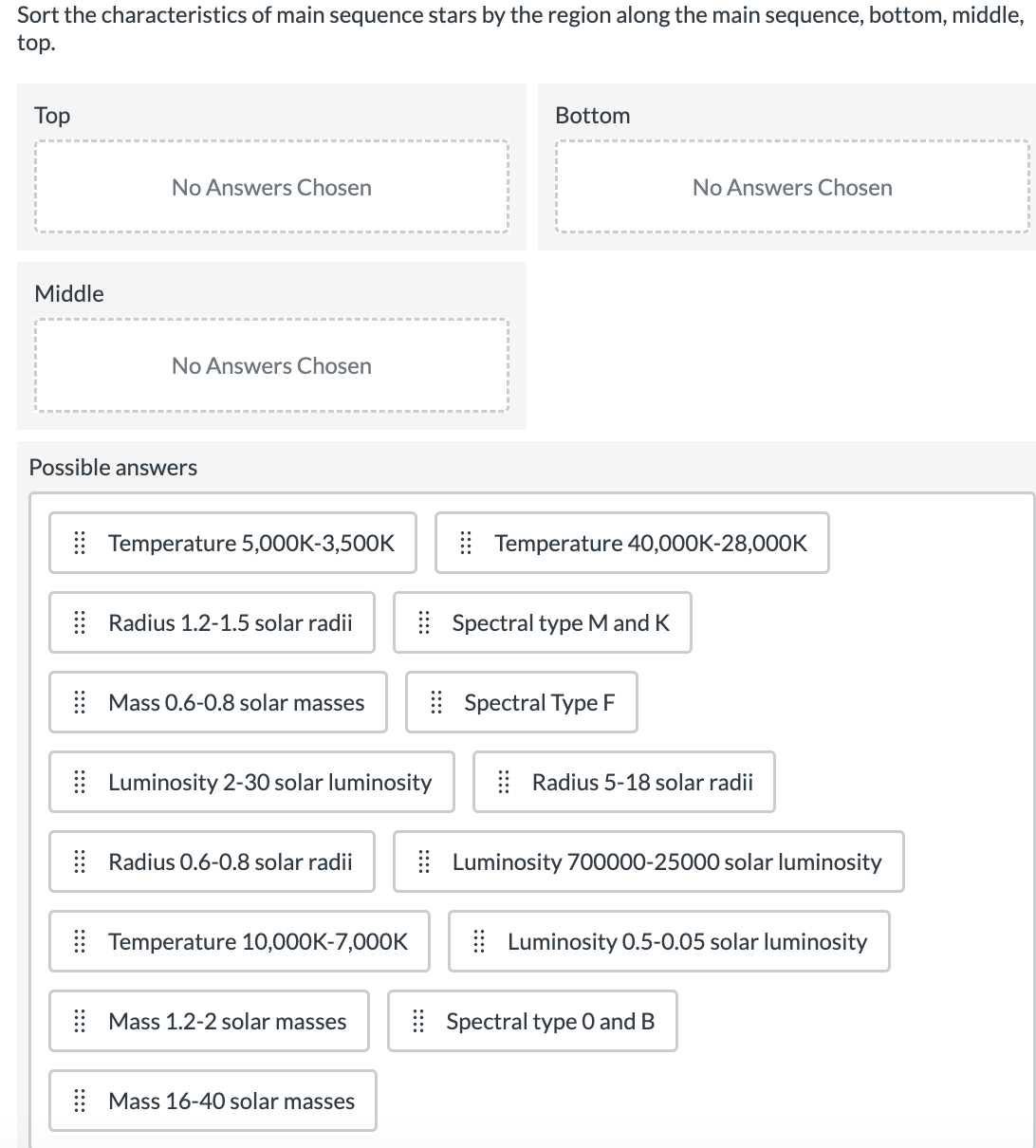
Task: Click drag handle of Radius 5-18 solar radii
Action: click(504, 782)
